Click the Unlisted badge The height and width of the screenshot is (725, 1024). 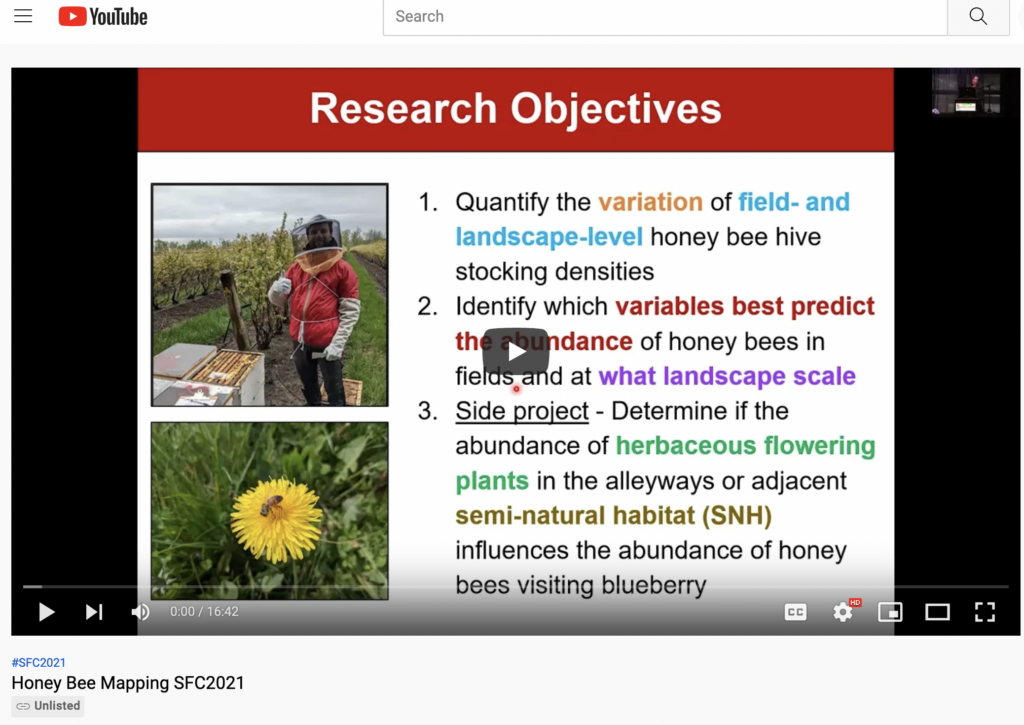pos(47,705)
